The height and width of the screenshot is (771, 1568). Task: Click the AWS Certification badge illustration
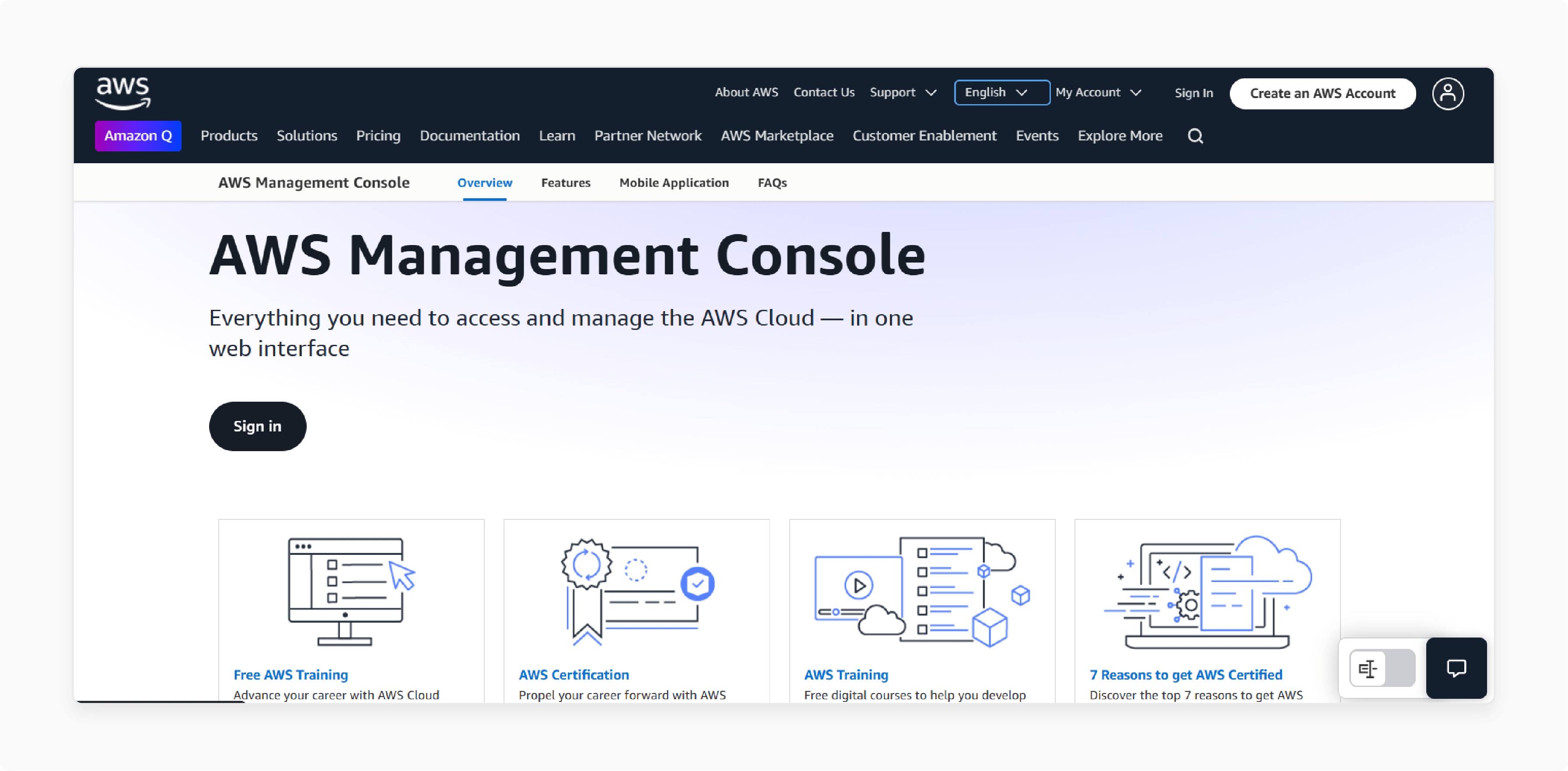[x=637, y=591]
